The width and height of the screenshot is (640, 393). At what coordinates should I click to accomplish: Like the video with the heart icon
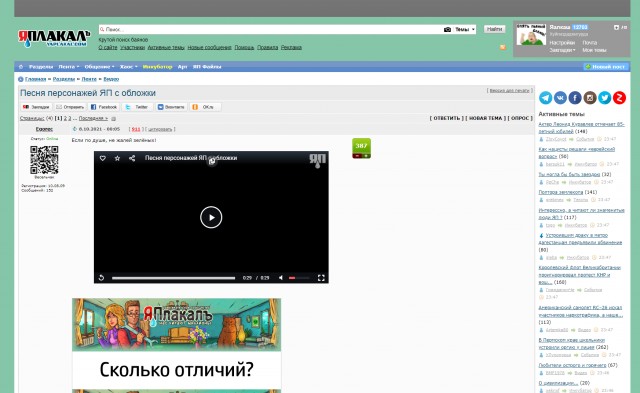point(103,158)
